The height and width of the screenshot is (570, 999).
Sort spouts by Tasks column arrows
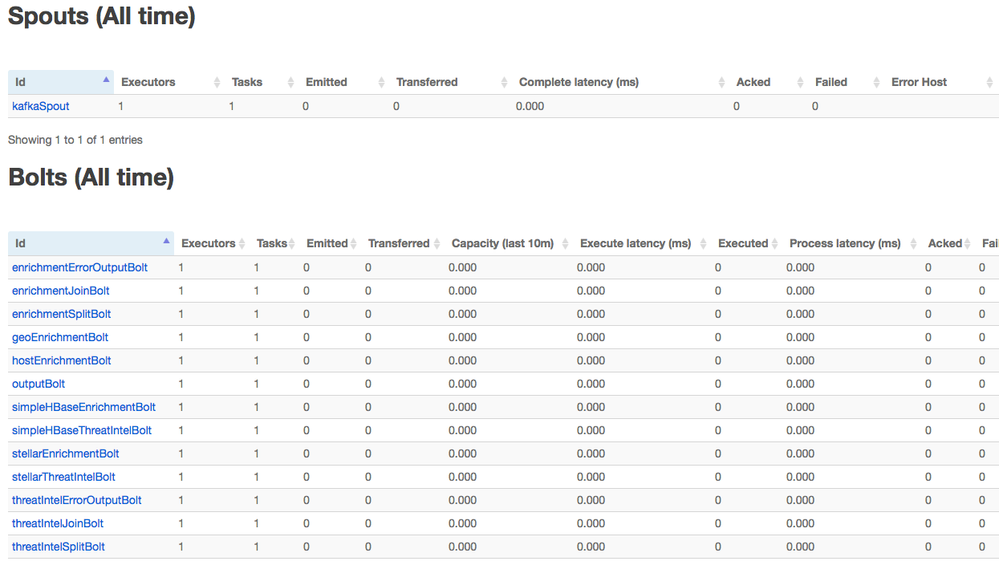[291, 82]
